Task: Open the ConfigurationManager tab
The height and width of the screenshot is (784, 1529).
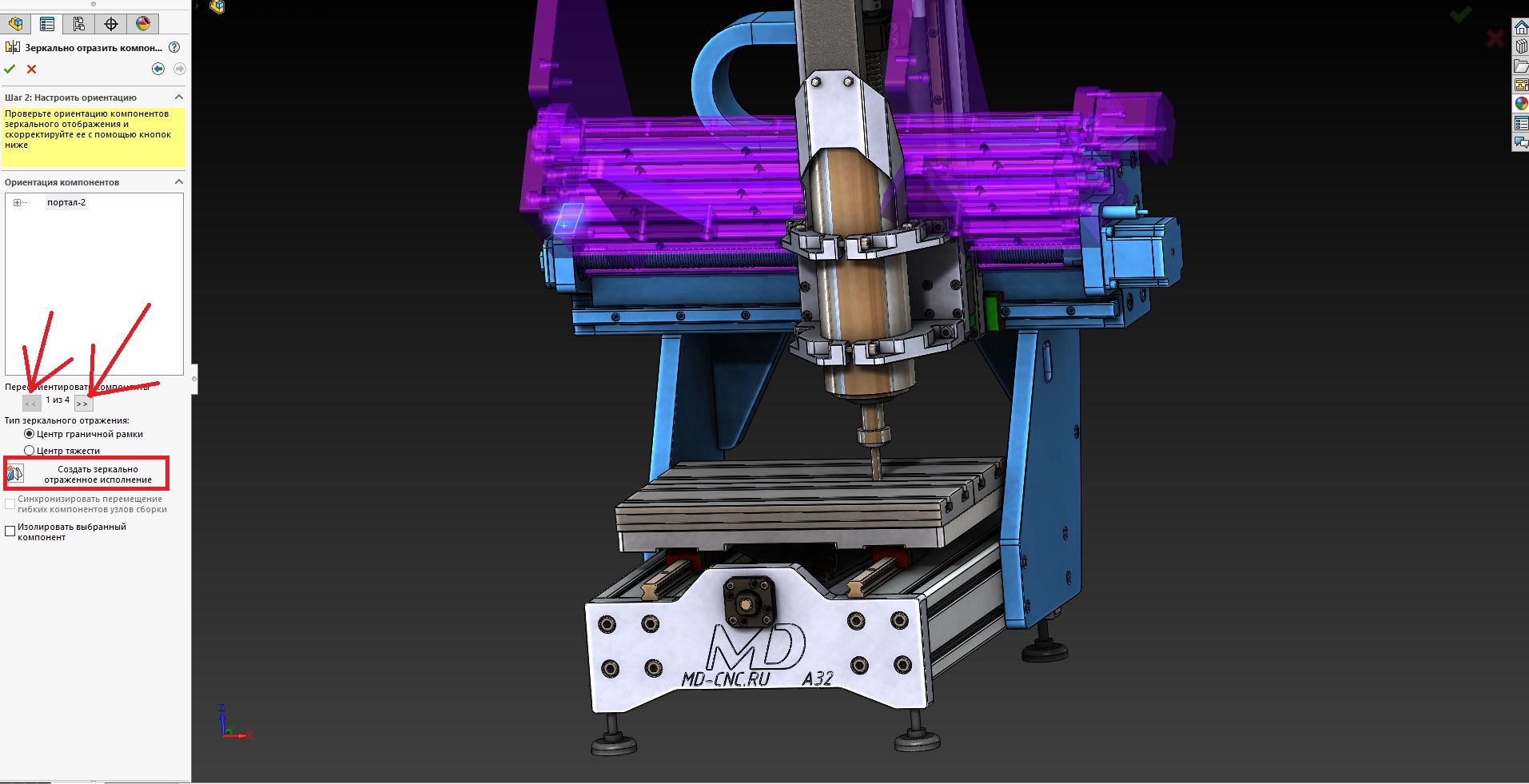Action: point(79,24)
